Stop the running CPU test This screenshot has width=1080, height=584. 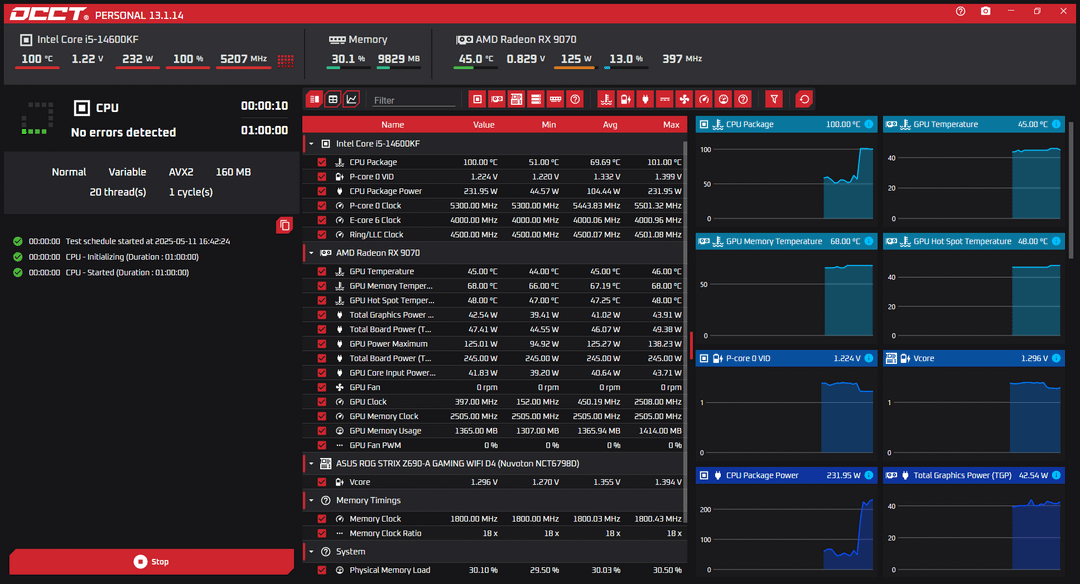click(x=152, y=561)
